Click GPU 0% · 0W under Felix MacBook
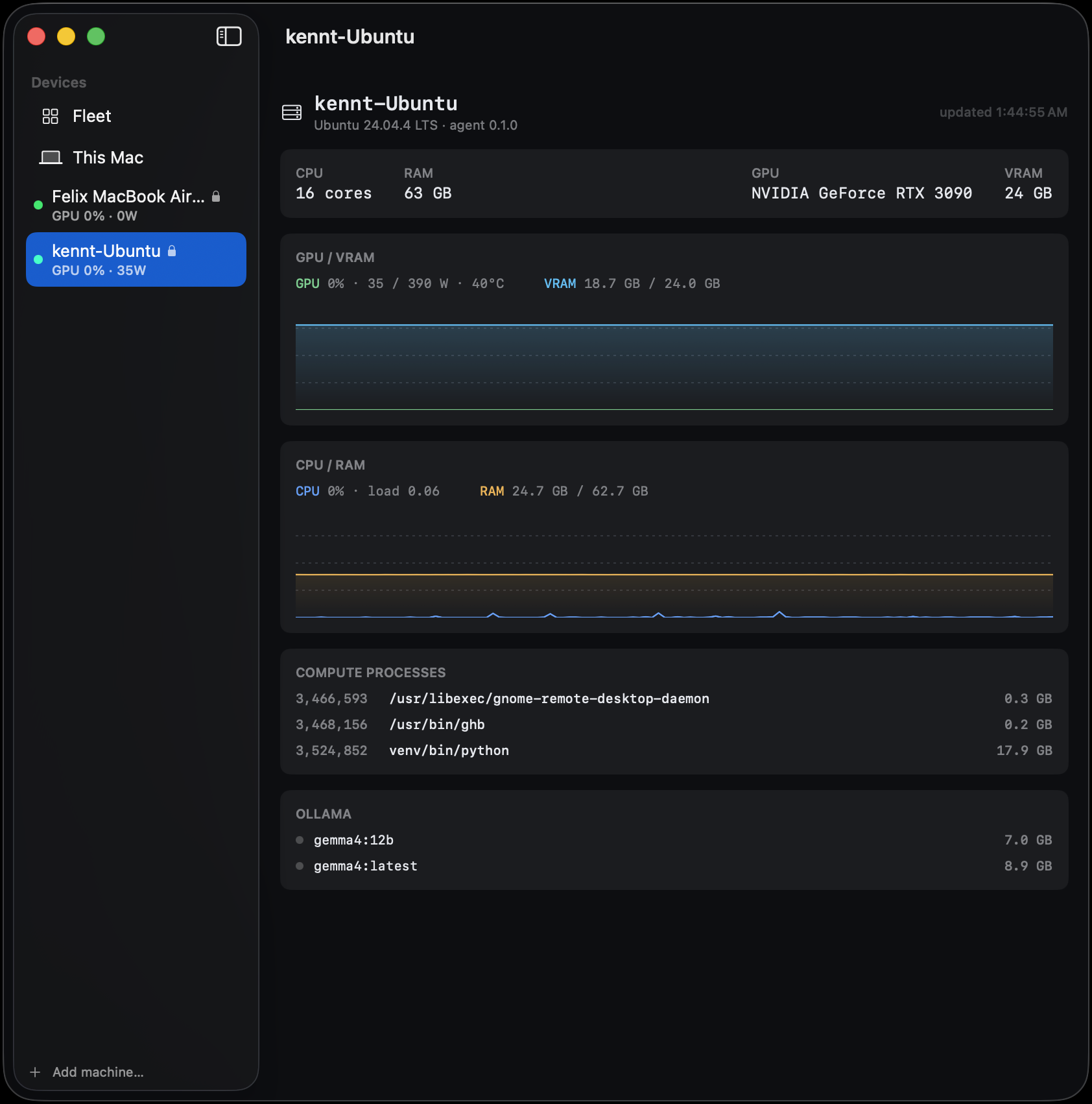Screen dimensions: 1092x1104 click(x=95, y=216)
